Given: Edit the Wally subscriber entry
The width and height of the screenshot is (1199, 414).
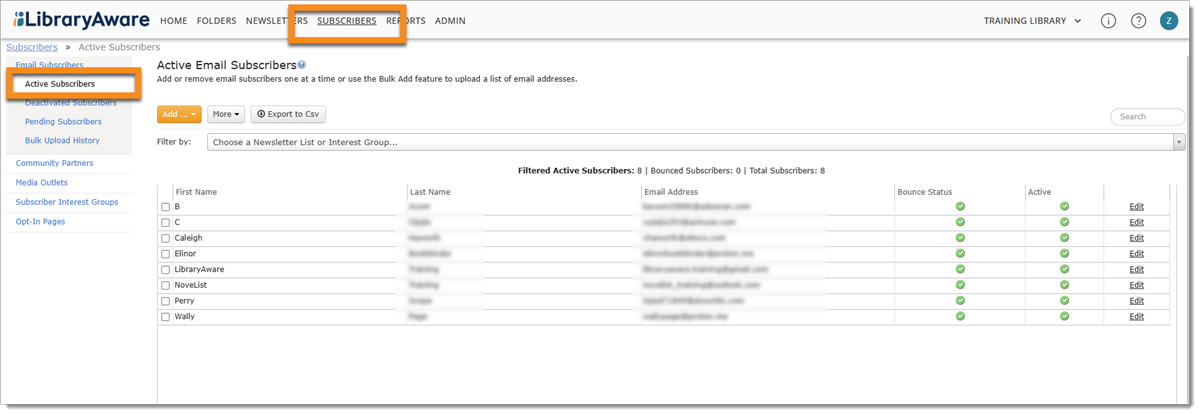Looking at the screenshot, I should pyautogui.click(x=1136, y=316).
